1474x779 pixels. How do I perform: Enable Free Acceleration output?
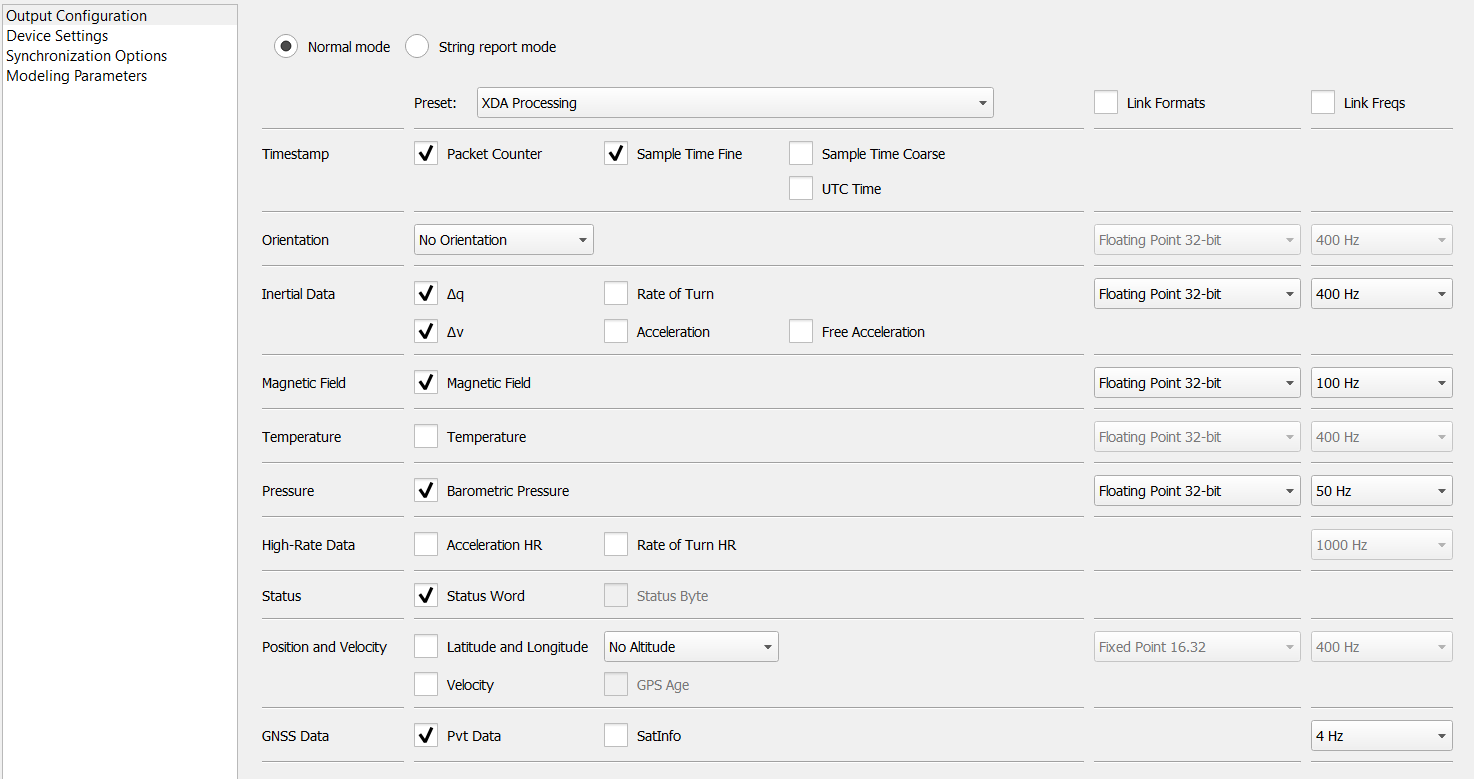[x=801, y=331]
